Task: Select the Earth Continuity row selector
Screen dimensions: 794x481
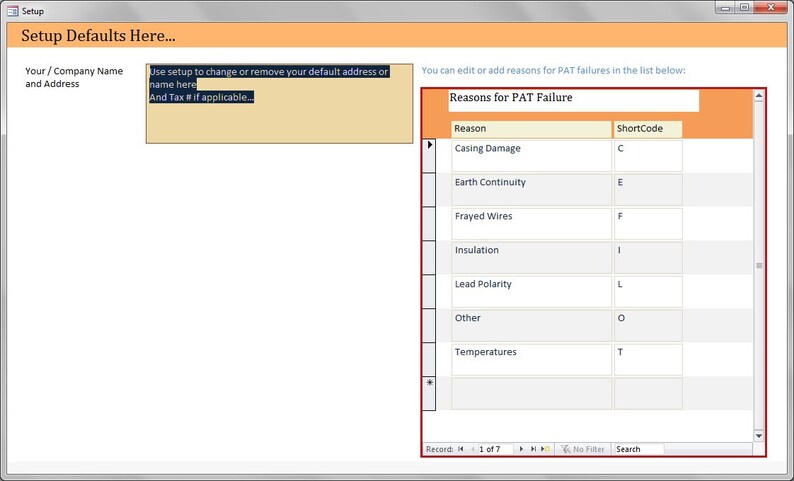Action: tap(428, 190)
